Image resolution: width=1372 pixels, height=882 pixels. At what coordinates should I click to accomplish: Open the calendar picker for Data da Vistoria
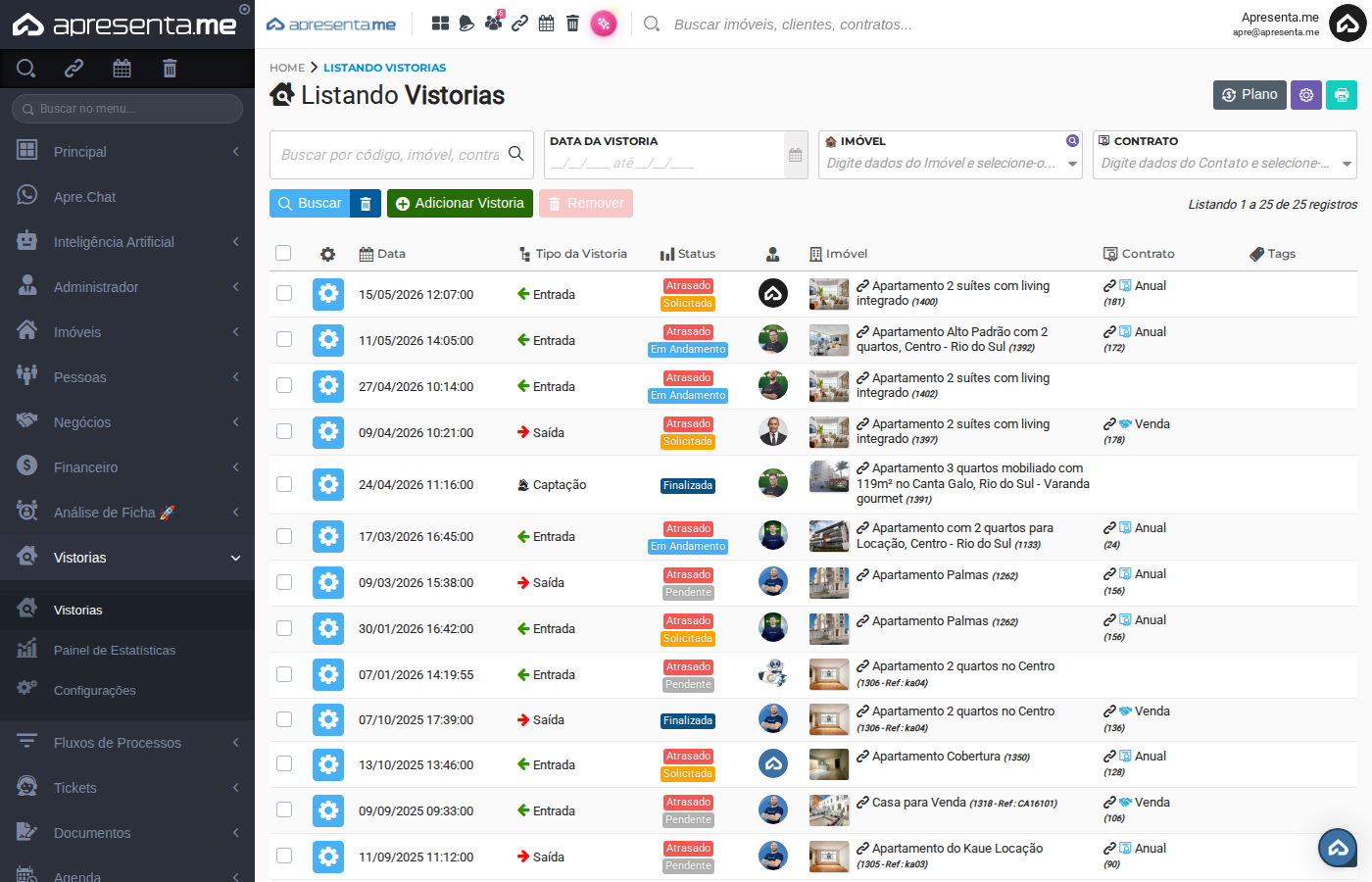click(x=796, y=155)
